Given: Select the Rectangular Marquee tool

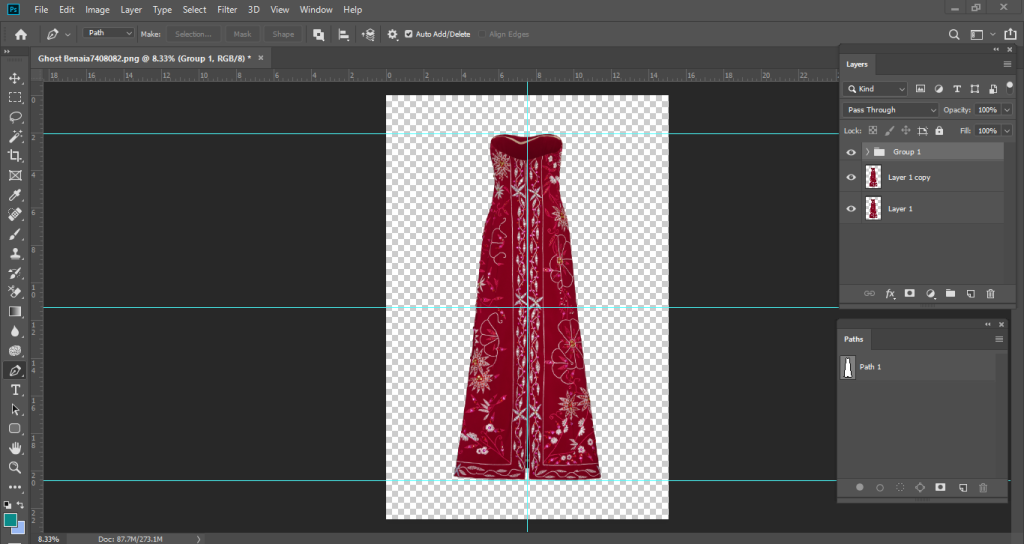Looking at the screenshot, I should pyautogui.click(x=14, y=97).
